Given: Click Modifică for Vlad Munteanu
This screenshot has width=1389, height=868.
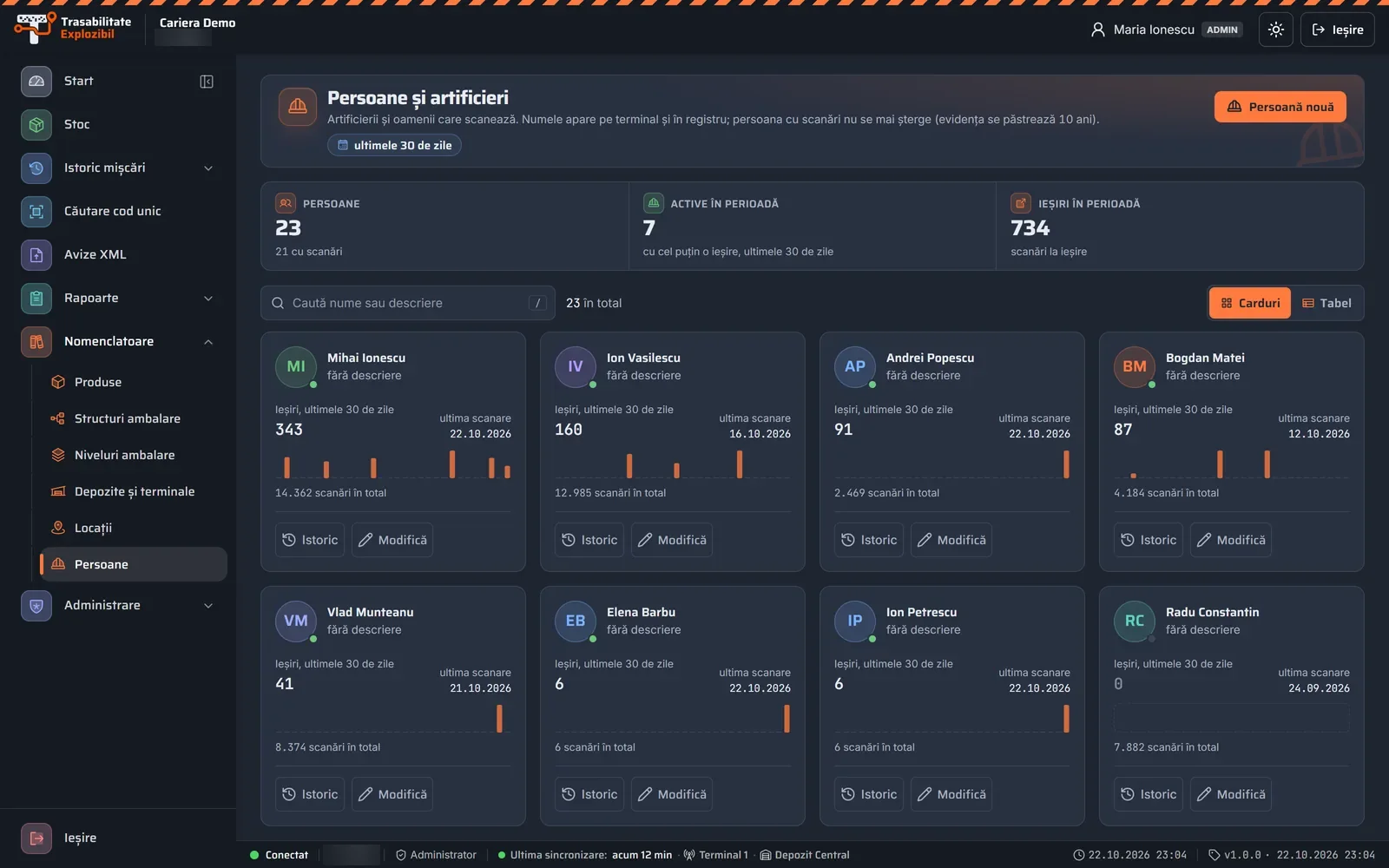Looking at the screenshot, I should coord(392,794).
